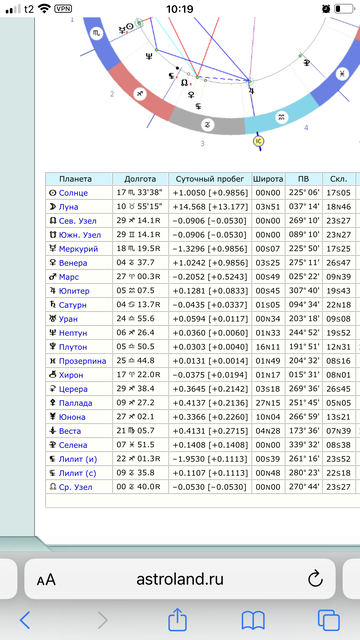
Task: Click the Saturn symbol beside Сатурн
Action: (52, 305)
